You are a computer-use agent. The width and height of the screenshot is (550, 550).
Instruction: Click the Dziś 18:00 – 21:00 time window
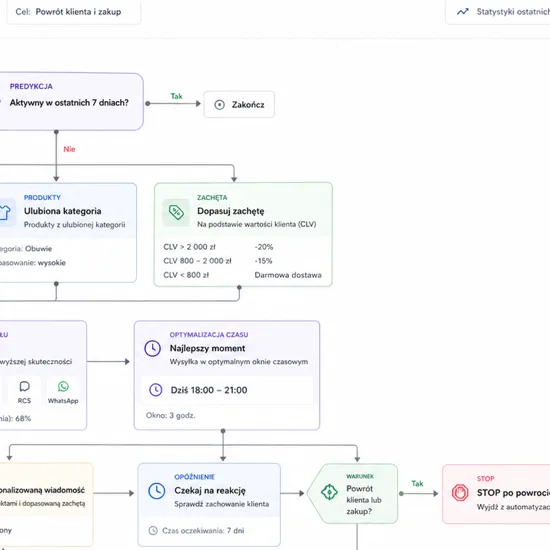pos(227,390)
